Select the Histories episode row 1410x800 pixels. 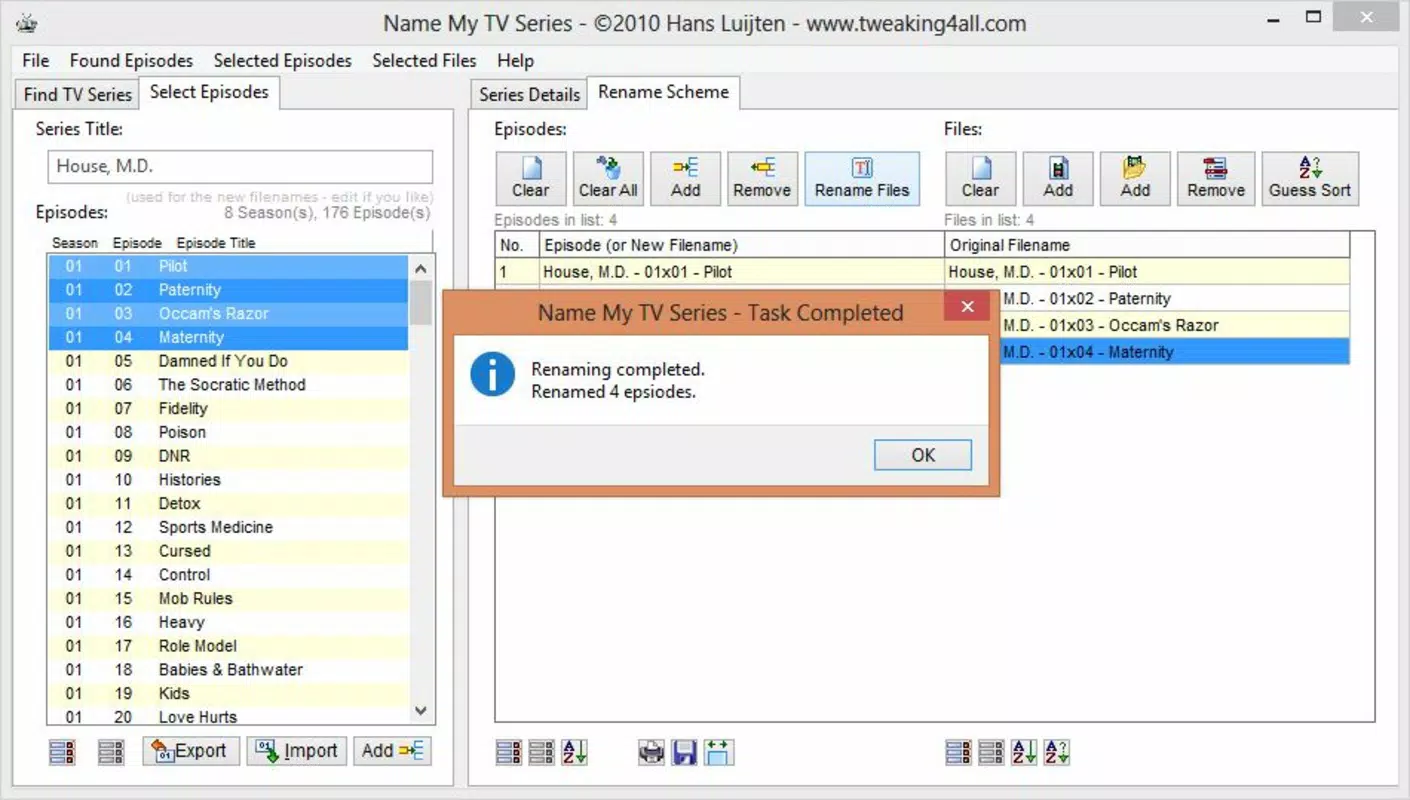pos(228,480)
